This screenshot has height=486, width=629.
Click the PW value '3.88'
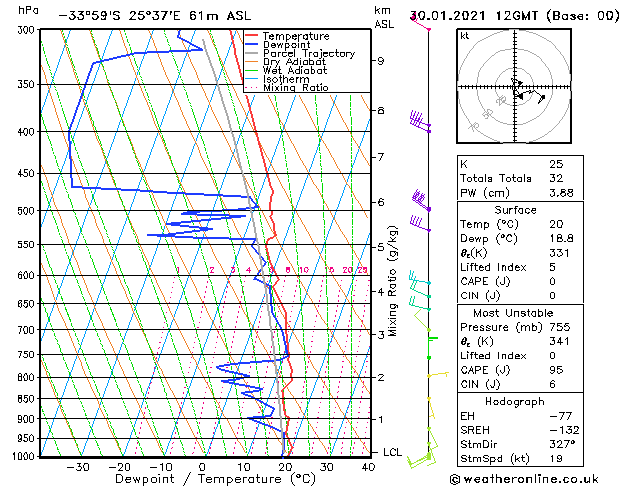click(562, 193)
